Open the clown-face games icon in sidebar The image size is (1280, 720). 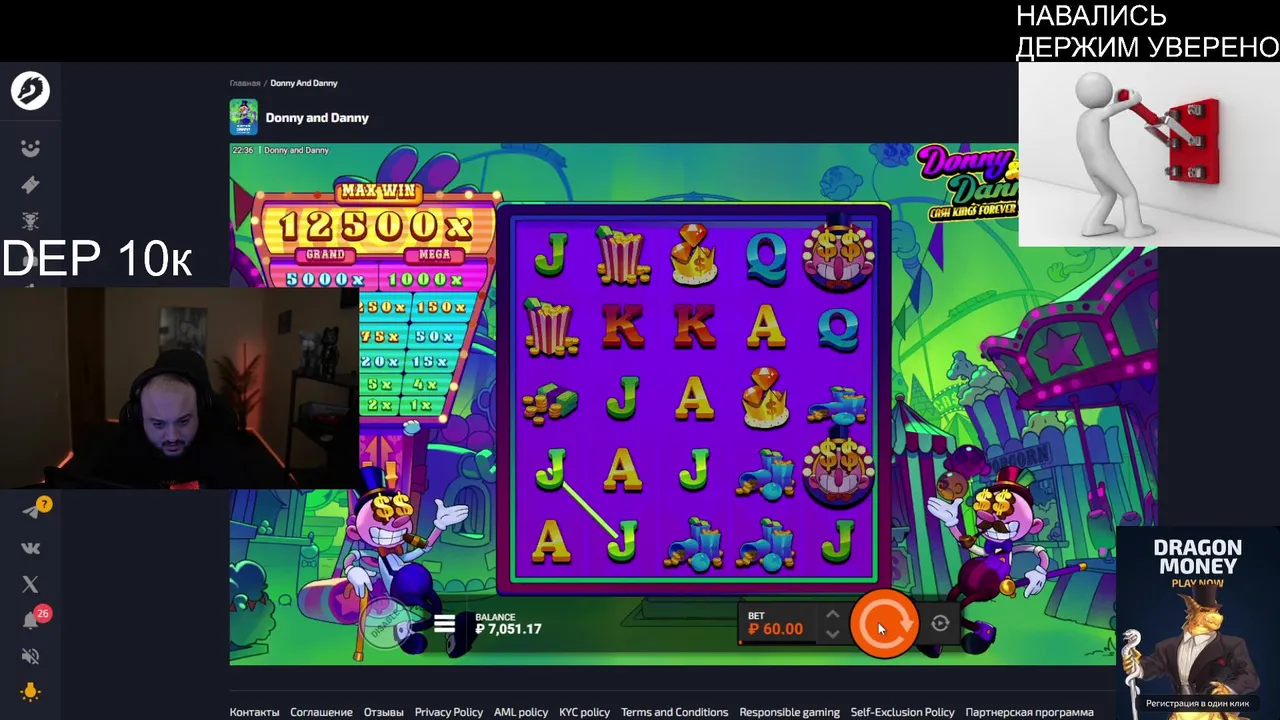click(x=30, y=148)
